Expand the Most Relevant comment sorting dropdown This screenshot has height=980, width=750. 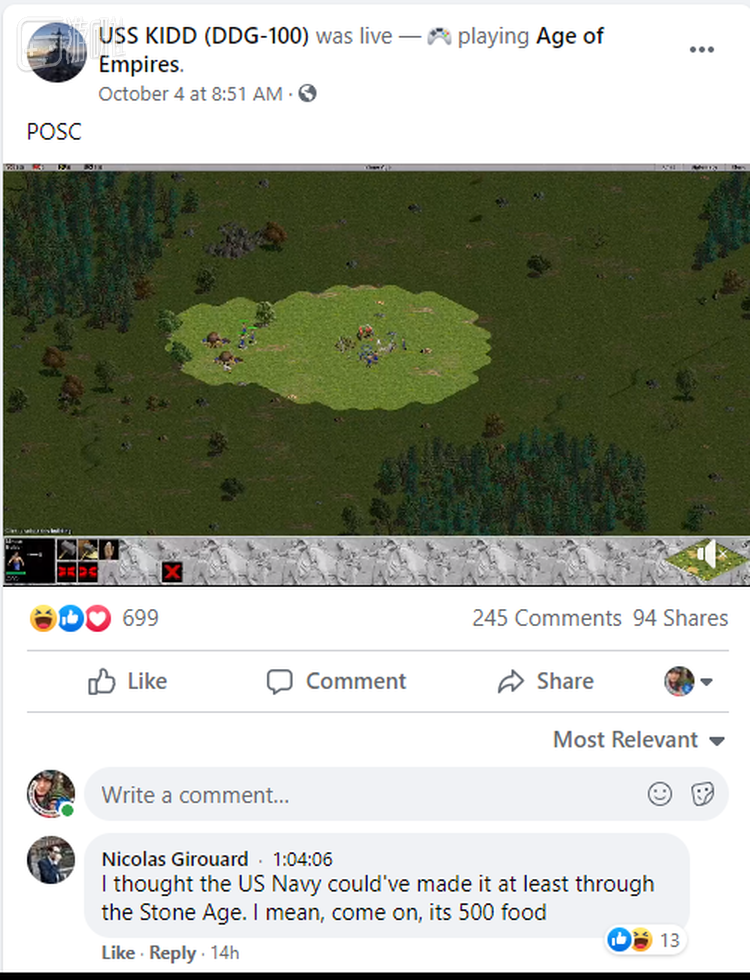(x=639, y=740)
